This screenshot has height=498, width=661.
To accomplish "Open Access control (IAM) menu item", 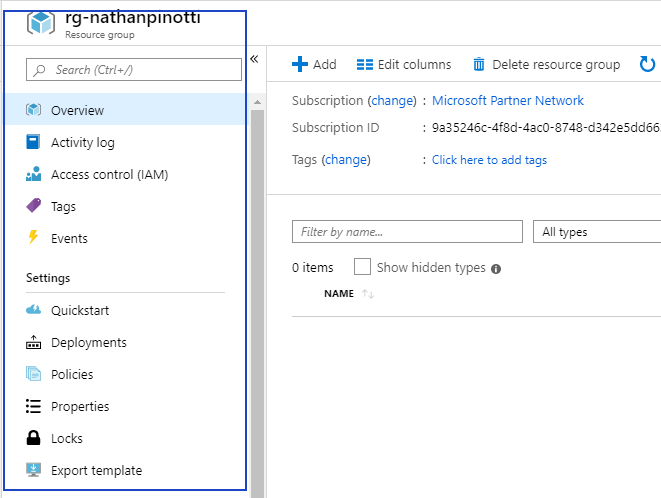I will pos(125,174).
